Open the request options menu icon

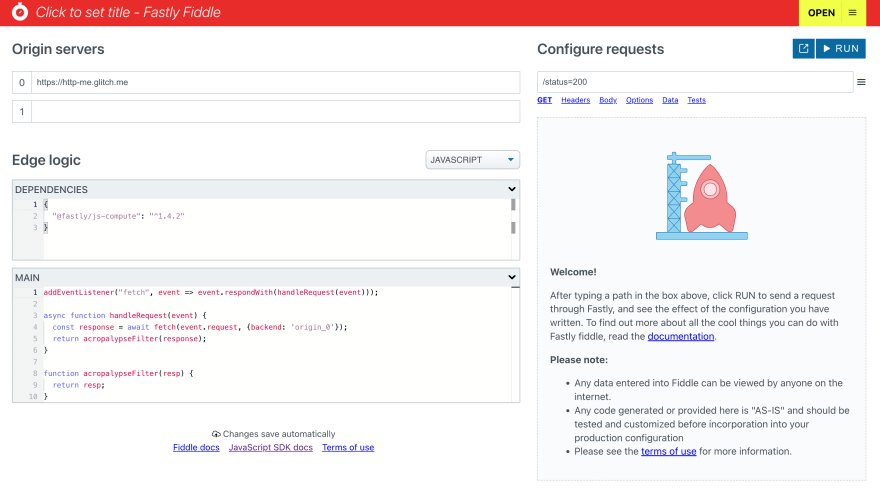(861, 82)
